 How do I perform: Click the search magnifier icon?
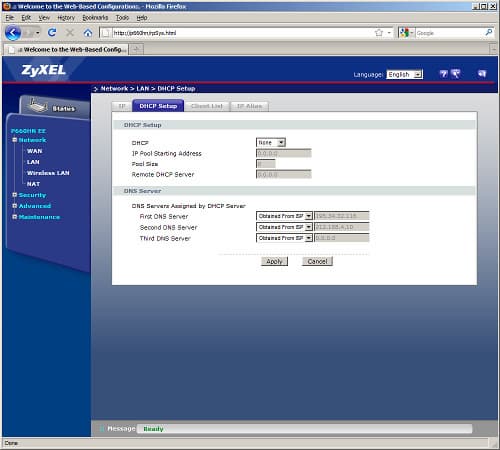pyautogui.click(x=489, y=32)
